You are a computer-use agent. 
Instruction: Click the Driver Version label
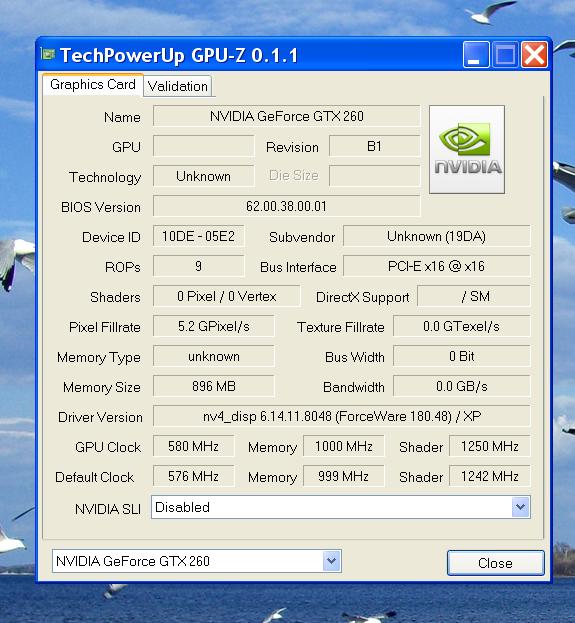point(100,417)
